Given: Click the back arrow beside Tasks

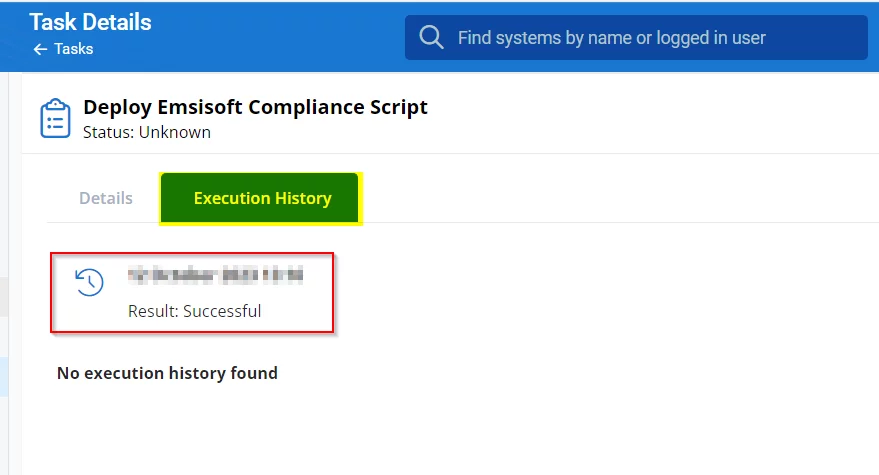Looking at the screenshot, I should (x=40, y=49).
